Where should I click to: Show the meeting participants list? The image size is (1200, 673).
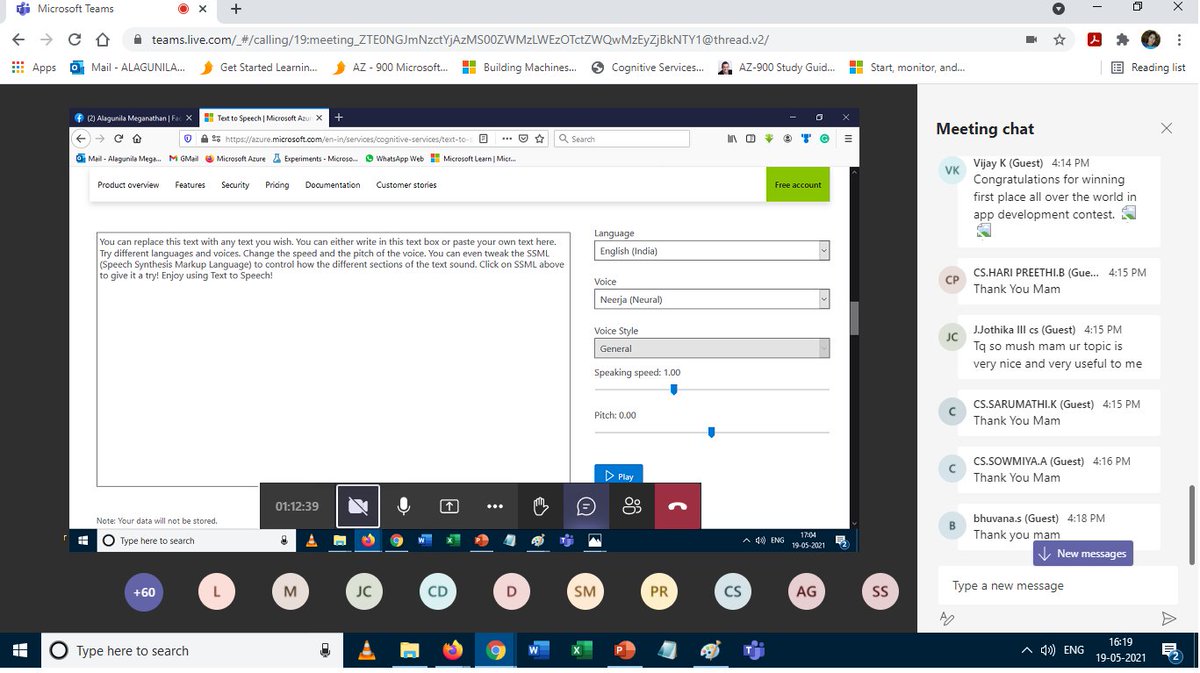click(x=632, y=506)
